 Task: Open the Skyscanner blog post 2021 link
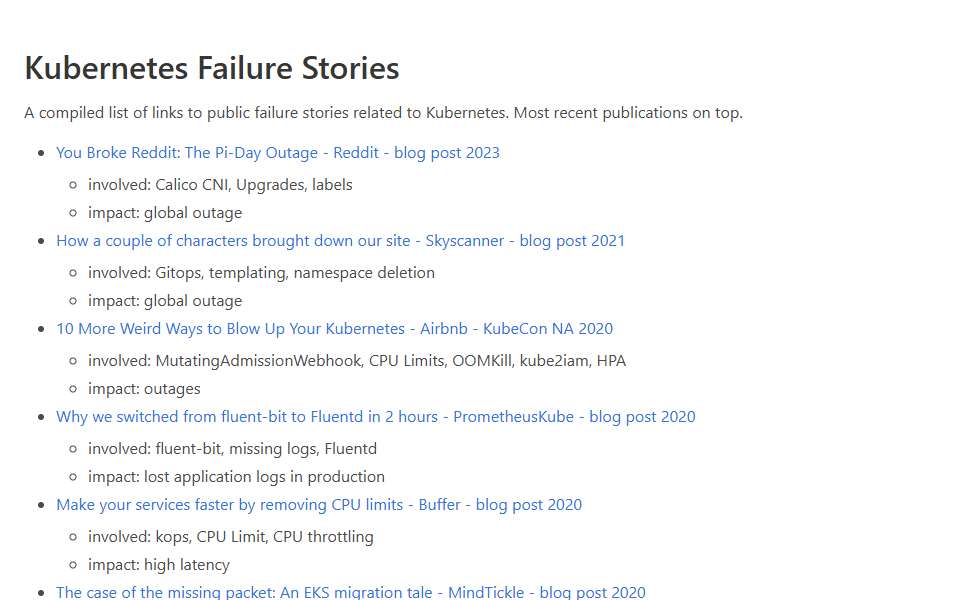pos(340,241)
